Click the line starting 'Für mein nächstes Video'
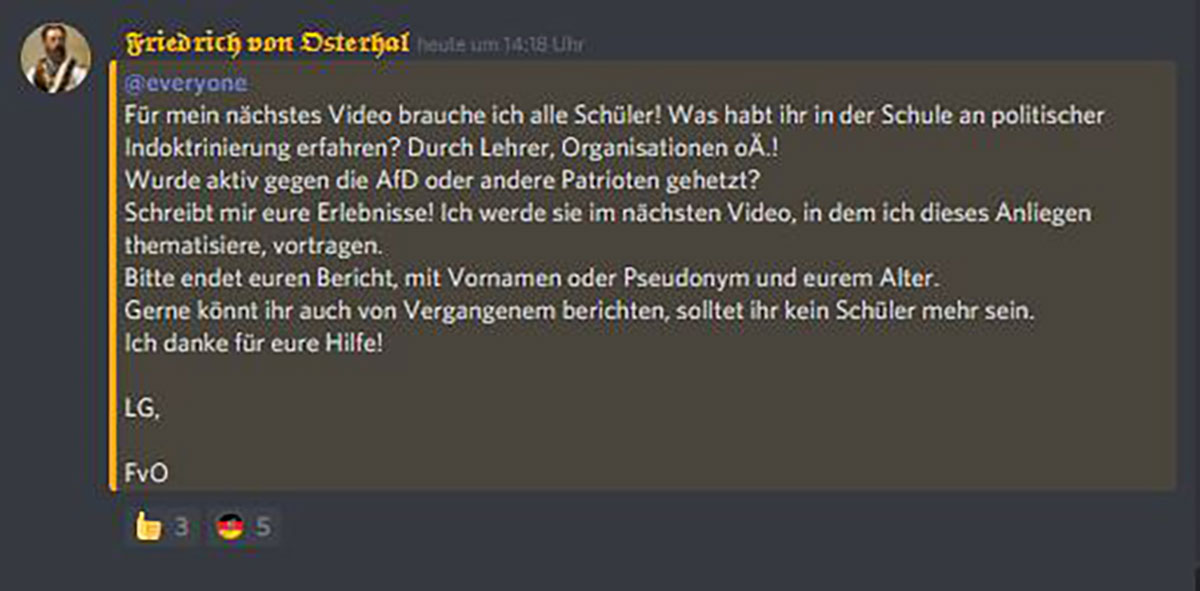Viewport: 1200px width, 591px height. [x=615, y=115]
